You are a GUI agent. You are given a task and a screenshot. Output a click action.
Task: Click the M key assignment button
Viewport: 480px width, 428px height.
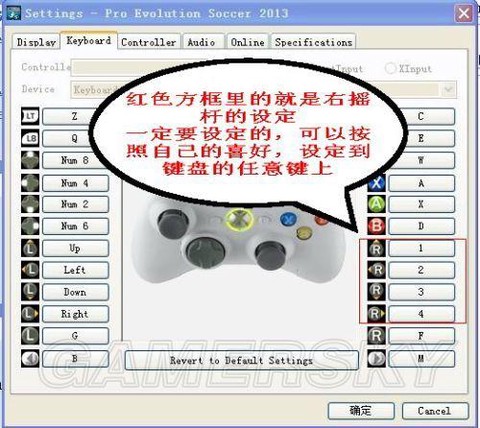pos(421,359)
